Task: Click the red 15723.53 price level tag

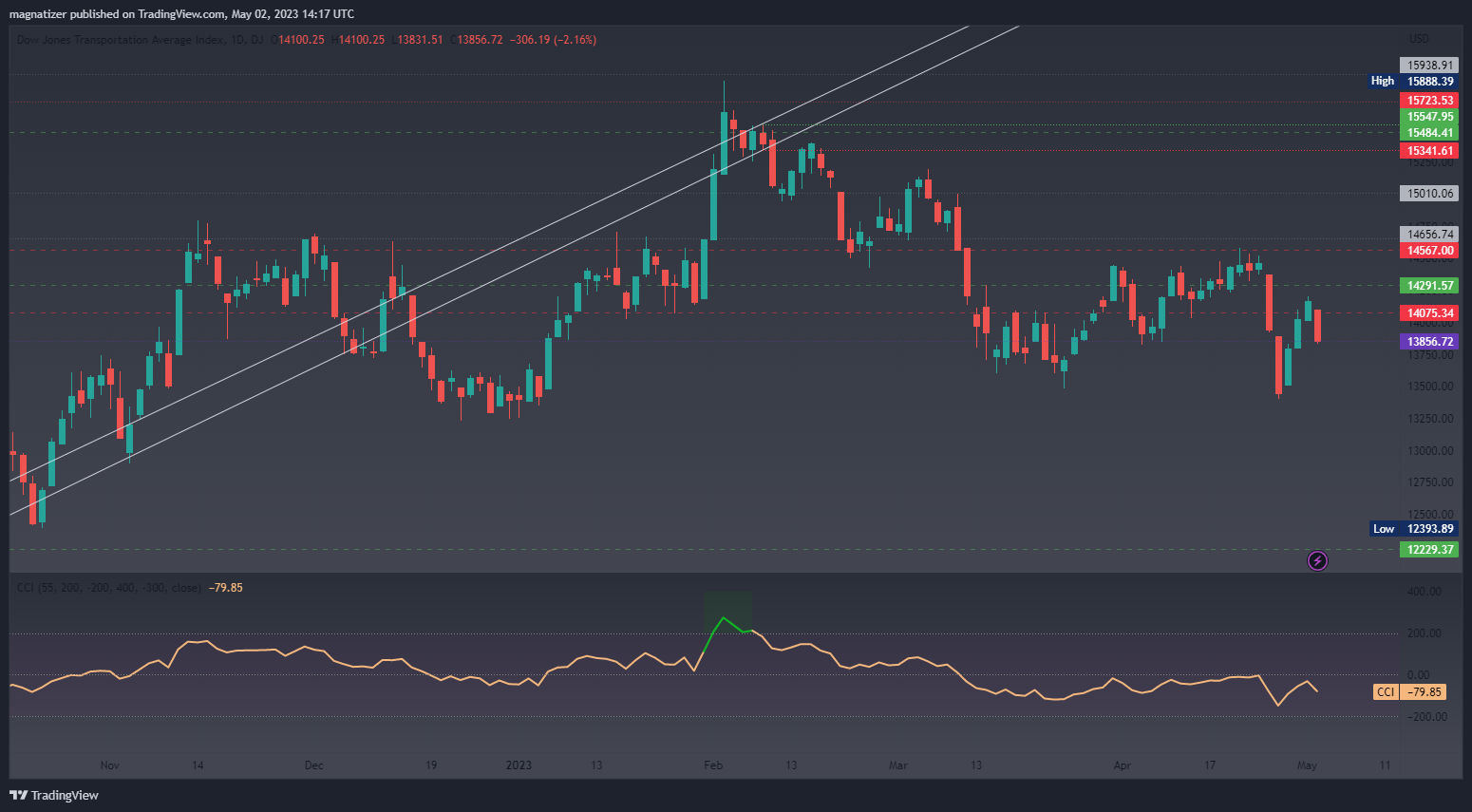Action: tap(1429, 101)
